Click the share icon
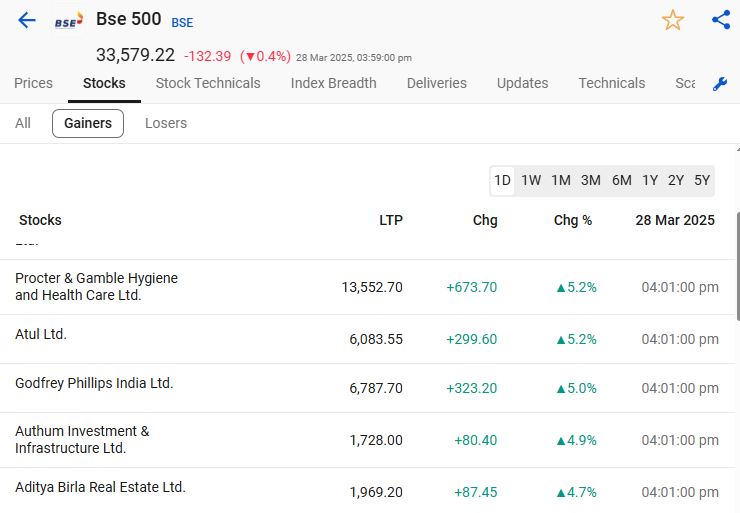 coord(721,20)
